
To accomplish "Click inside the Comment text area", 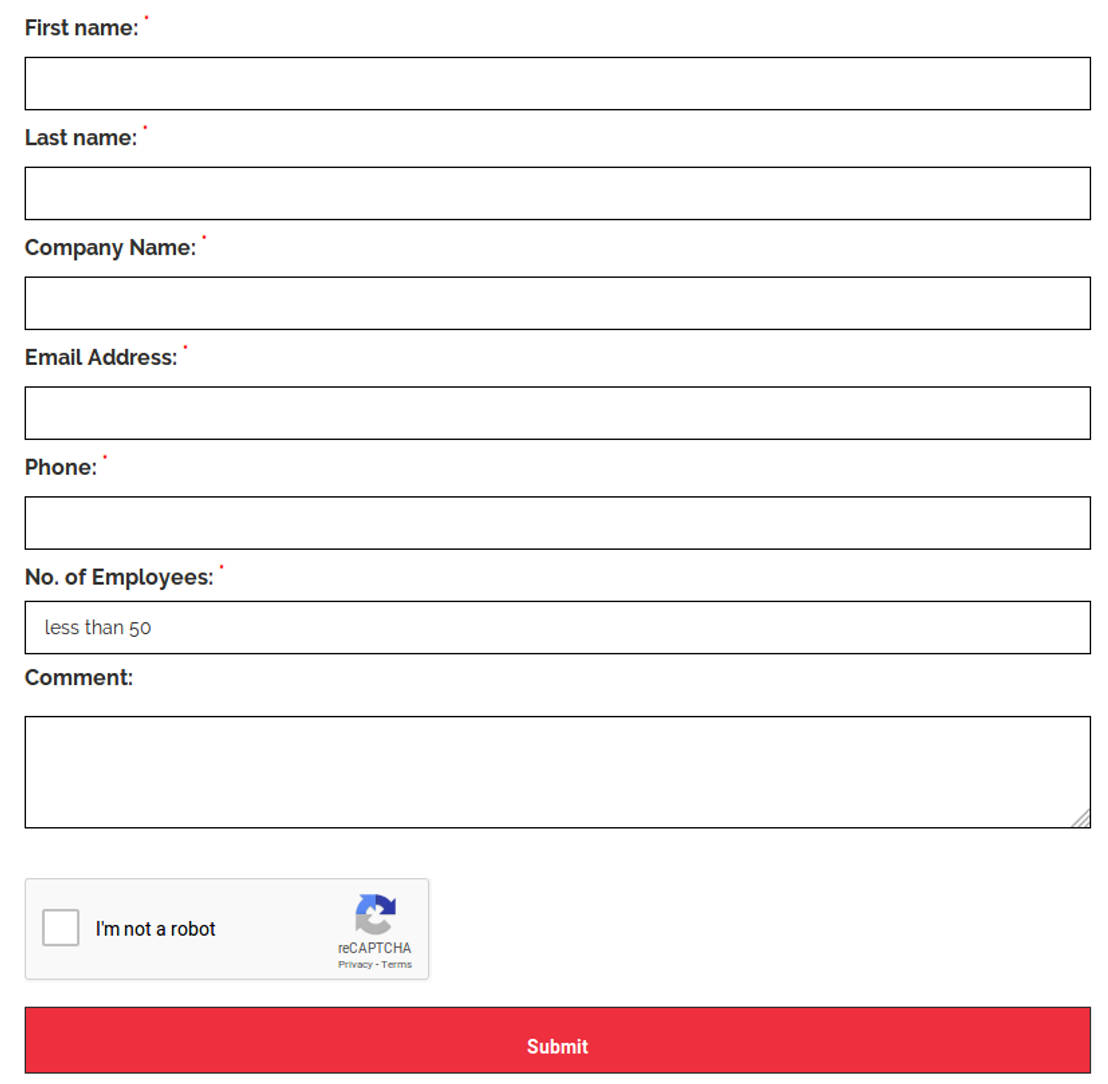I will click(557, 771).
